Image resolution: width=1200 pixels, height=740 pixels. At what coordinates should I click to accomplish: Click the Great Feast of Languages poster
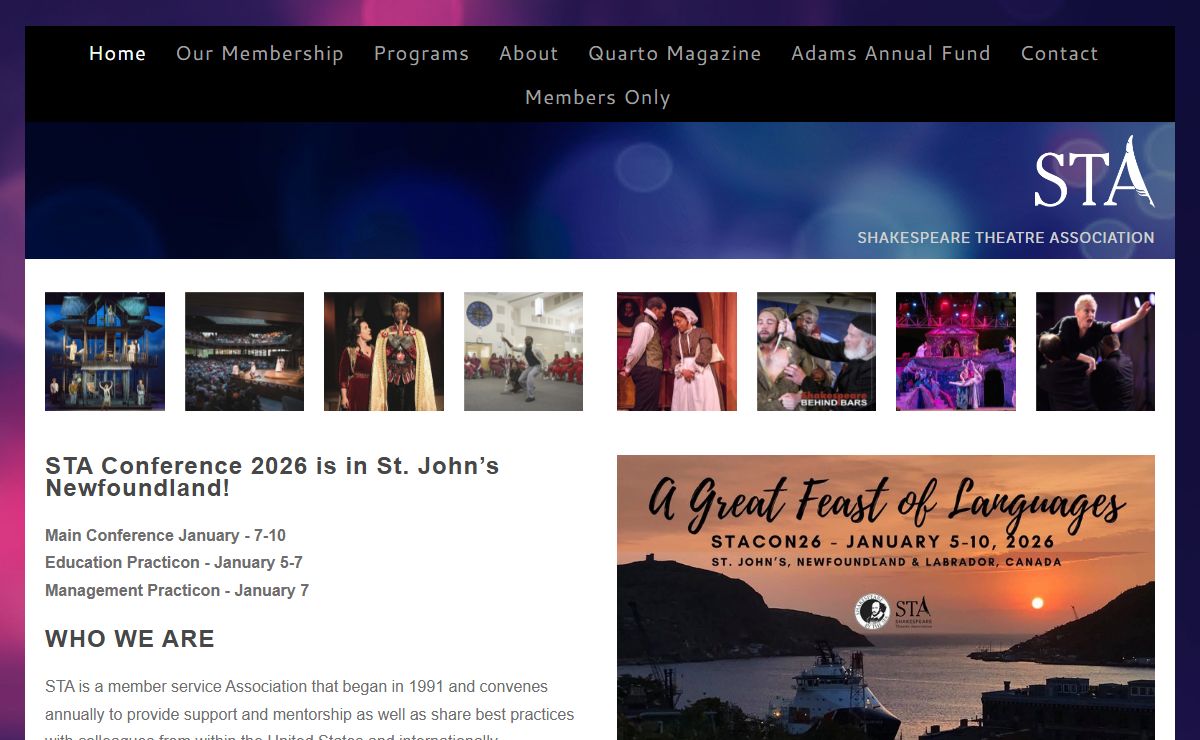click(886, 597)
